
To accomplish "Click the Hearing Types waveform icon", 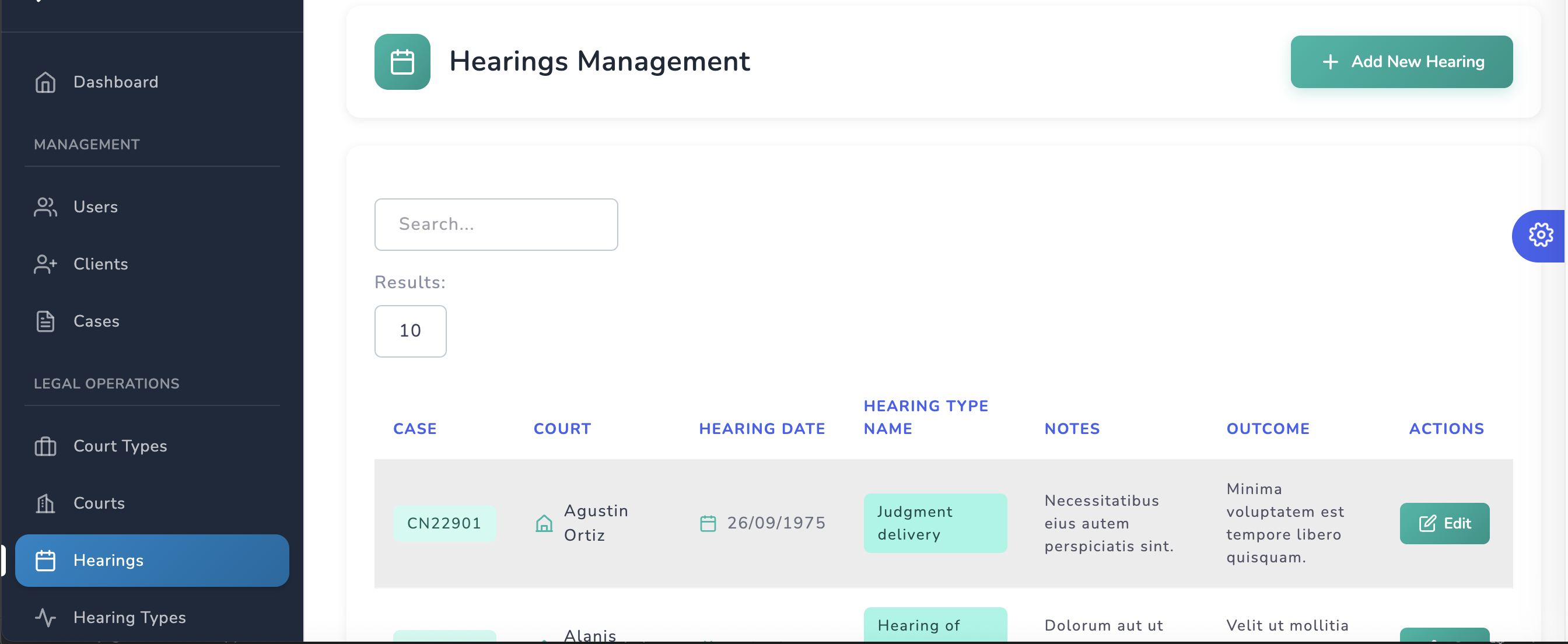I will pyautogui.click(x=45, y=617).
